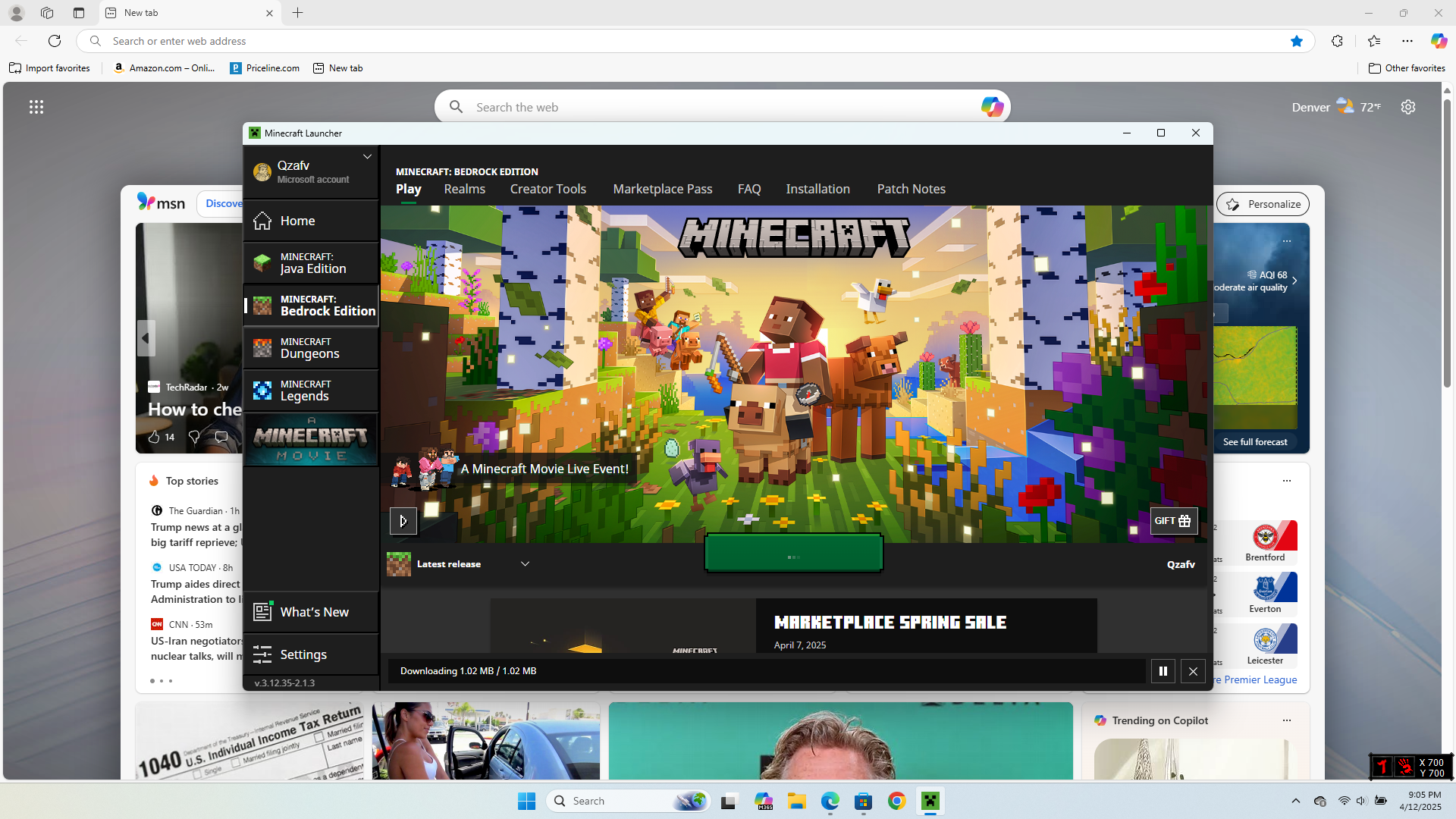Open Microsoft Store from taskbar
1456x819 pixels.
point(863,801)
